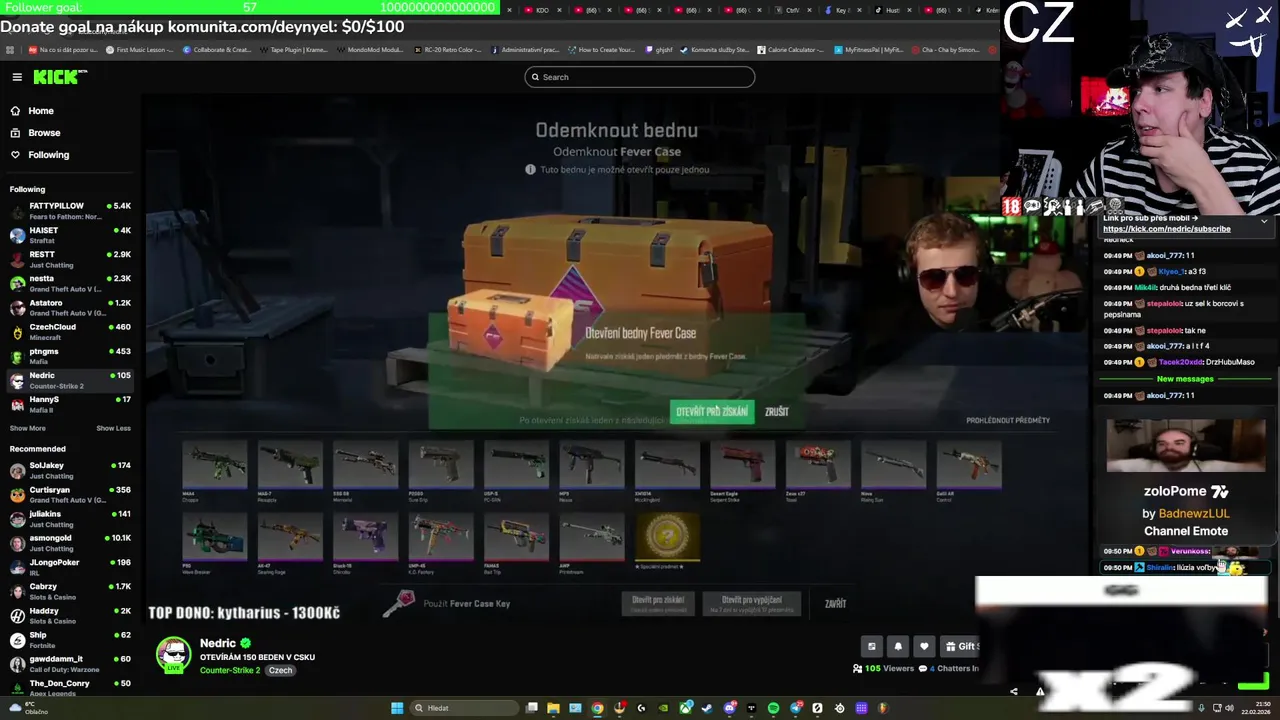The width and height of the screenshot is (1280, 720).
Task: Expand following list with Show More
Action: click(x=28, y=428)
